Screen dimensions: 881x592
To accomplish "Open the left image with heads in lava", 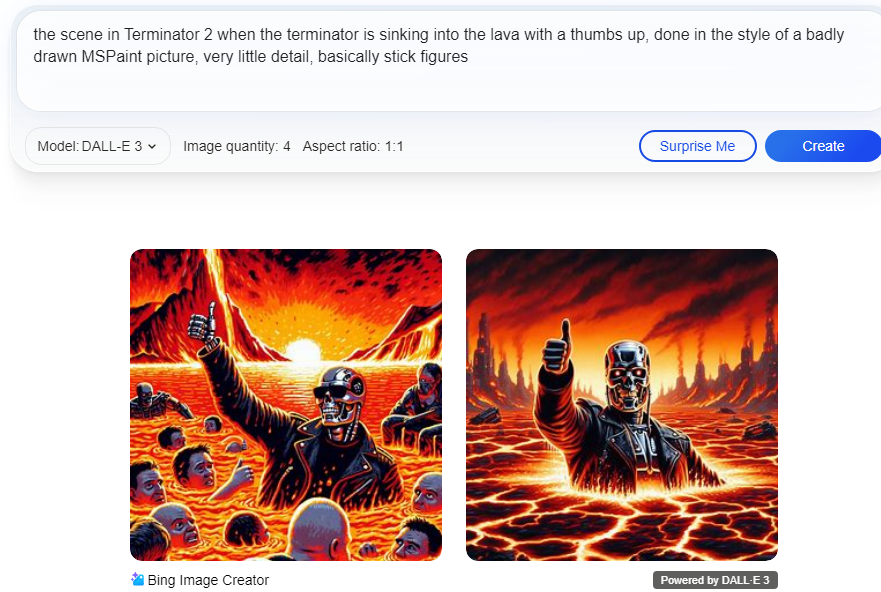I will 286,405.
